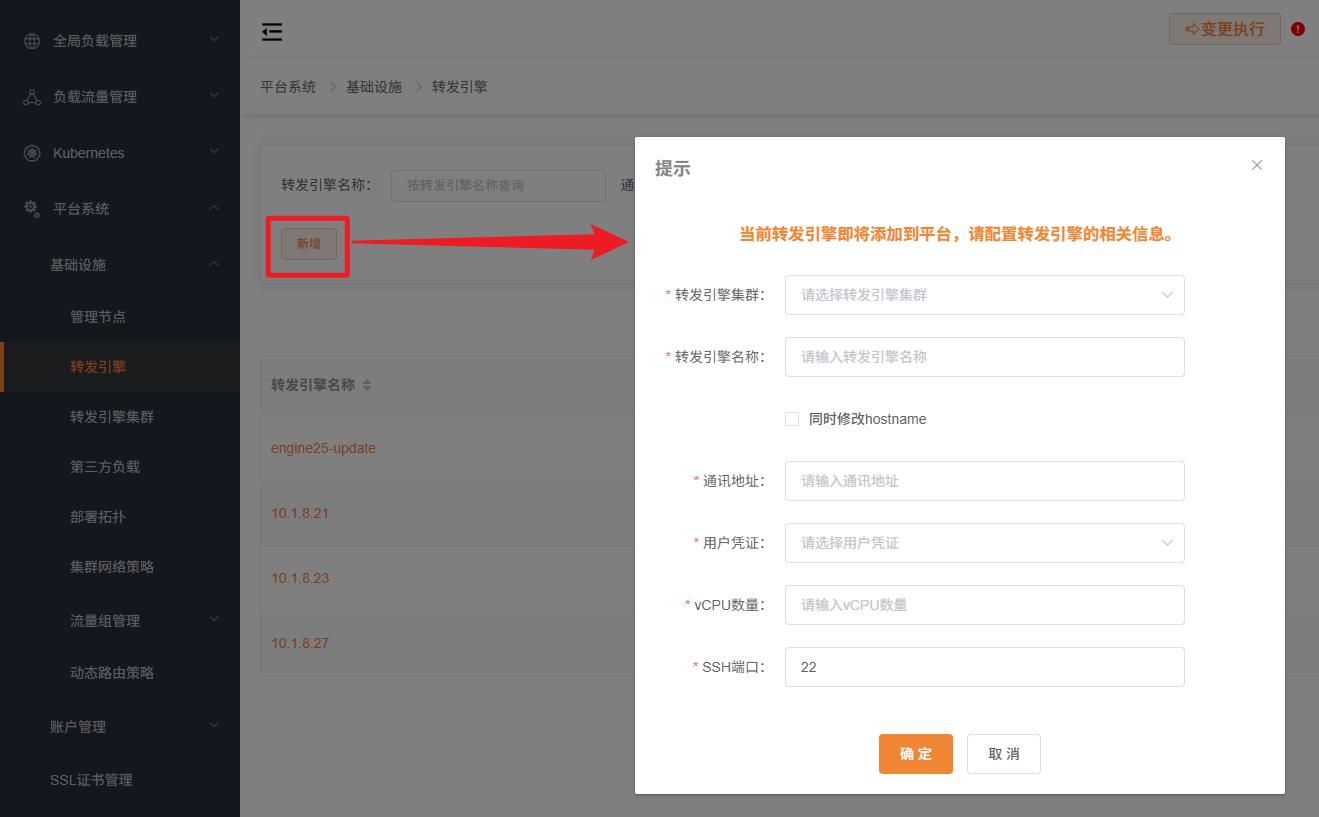Open the 用户凭证 dropdown
The height and width of the screenshot is (817, 1319).
point(985,543)
